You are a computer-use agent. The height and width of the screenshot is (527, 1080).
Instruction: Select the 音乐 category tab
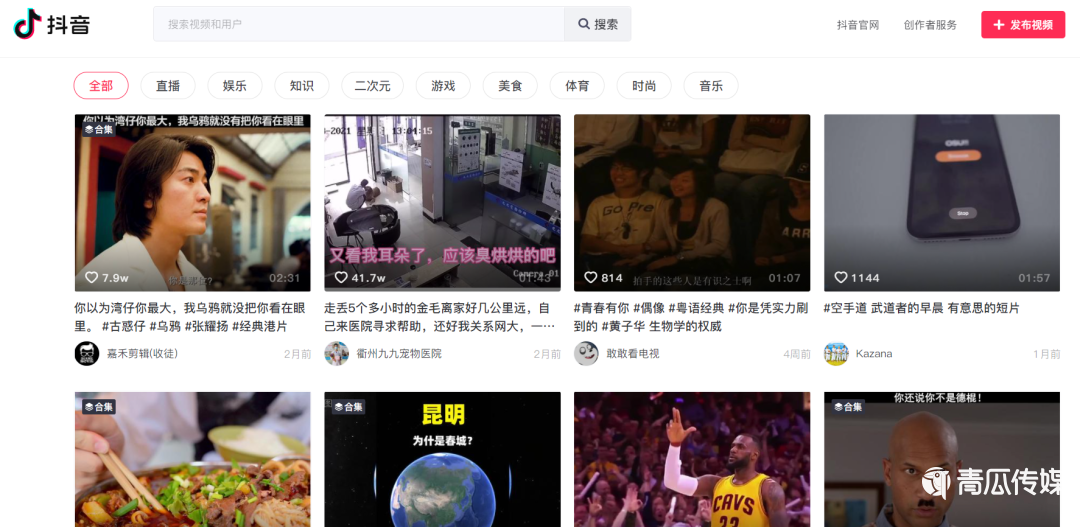711,86
